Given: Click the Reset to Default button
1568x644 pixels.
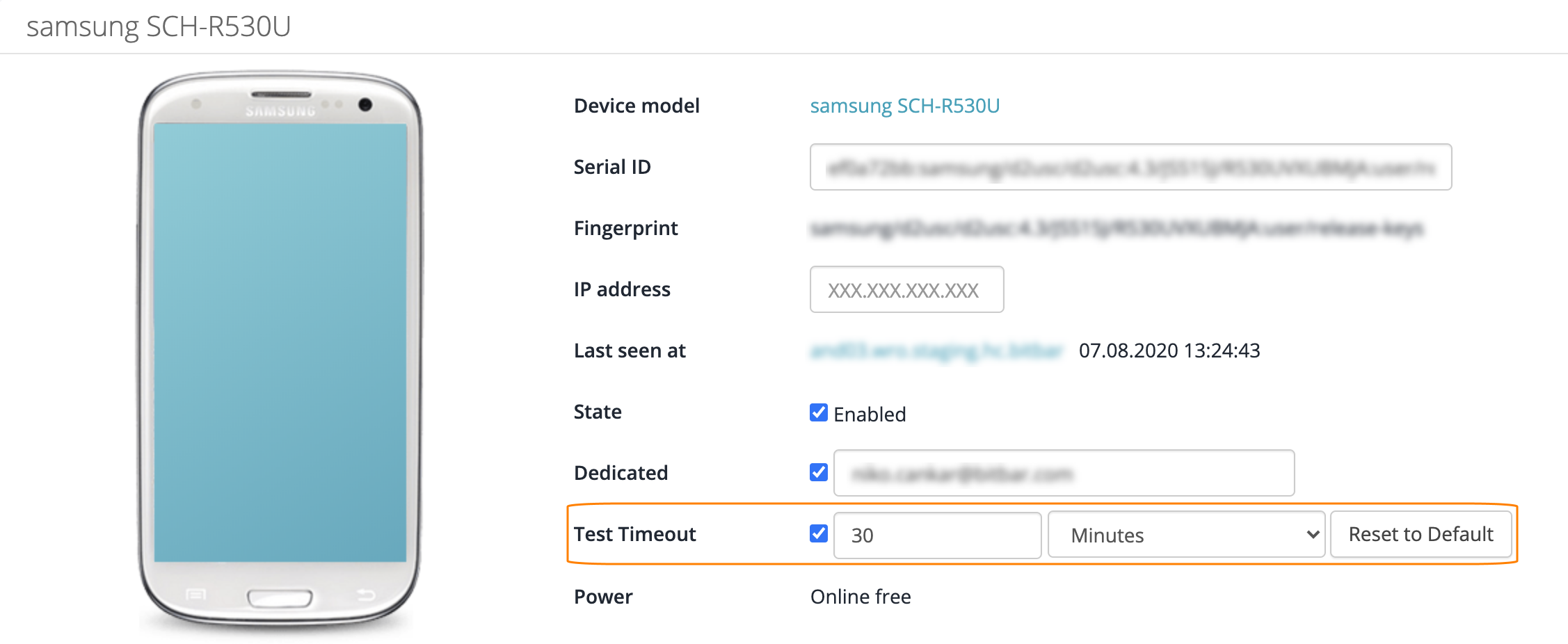Looking at the screenshot, I should [x=1421, y=534].
